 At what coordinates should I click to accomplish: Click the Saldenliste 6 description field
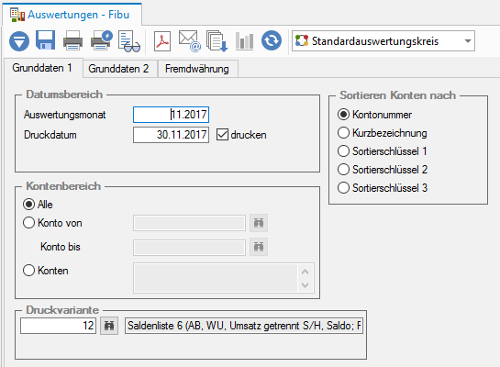coord(244,325)
